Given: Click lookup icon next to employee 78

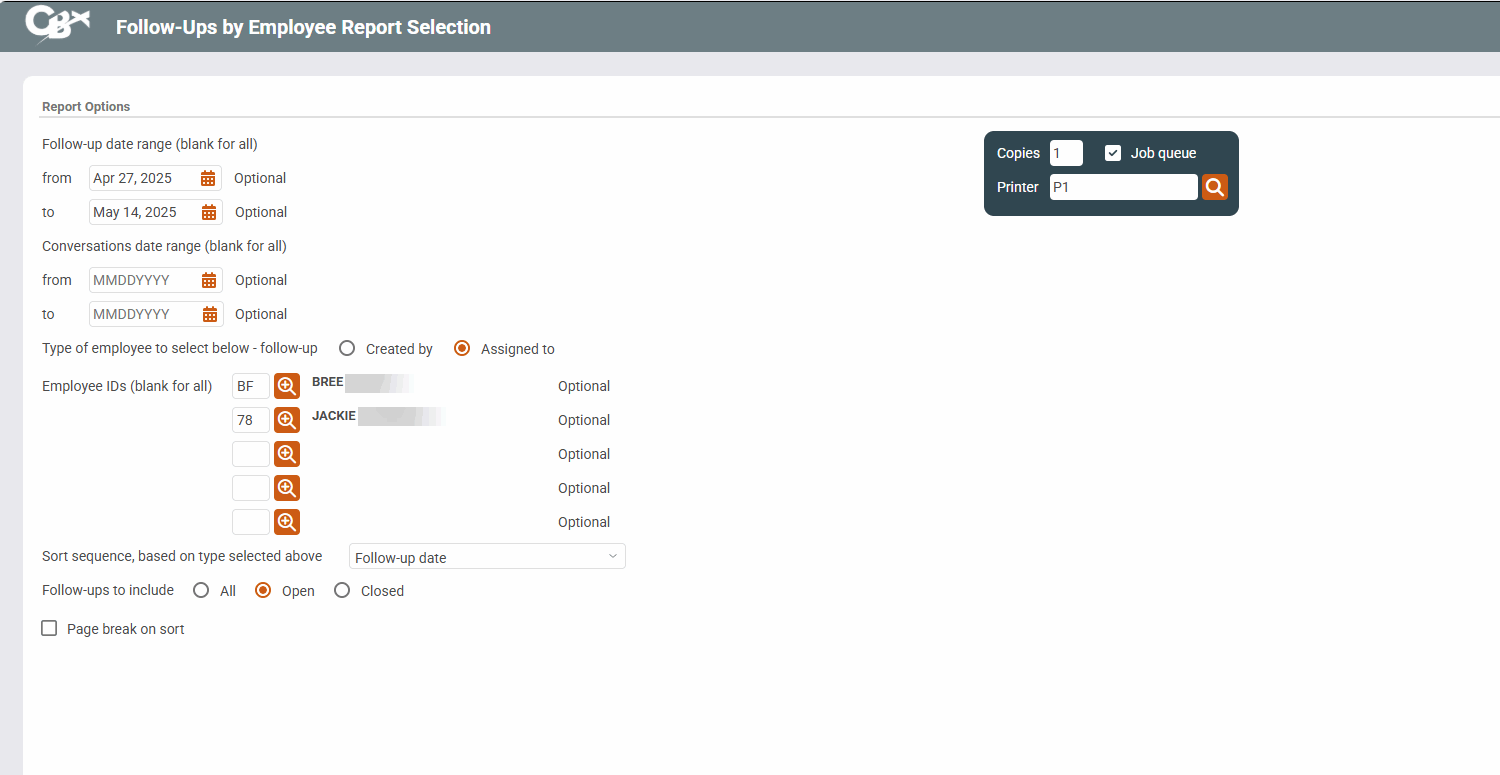Looking at the screenshot, I should click(287, 420).
